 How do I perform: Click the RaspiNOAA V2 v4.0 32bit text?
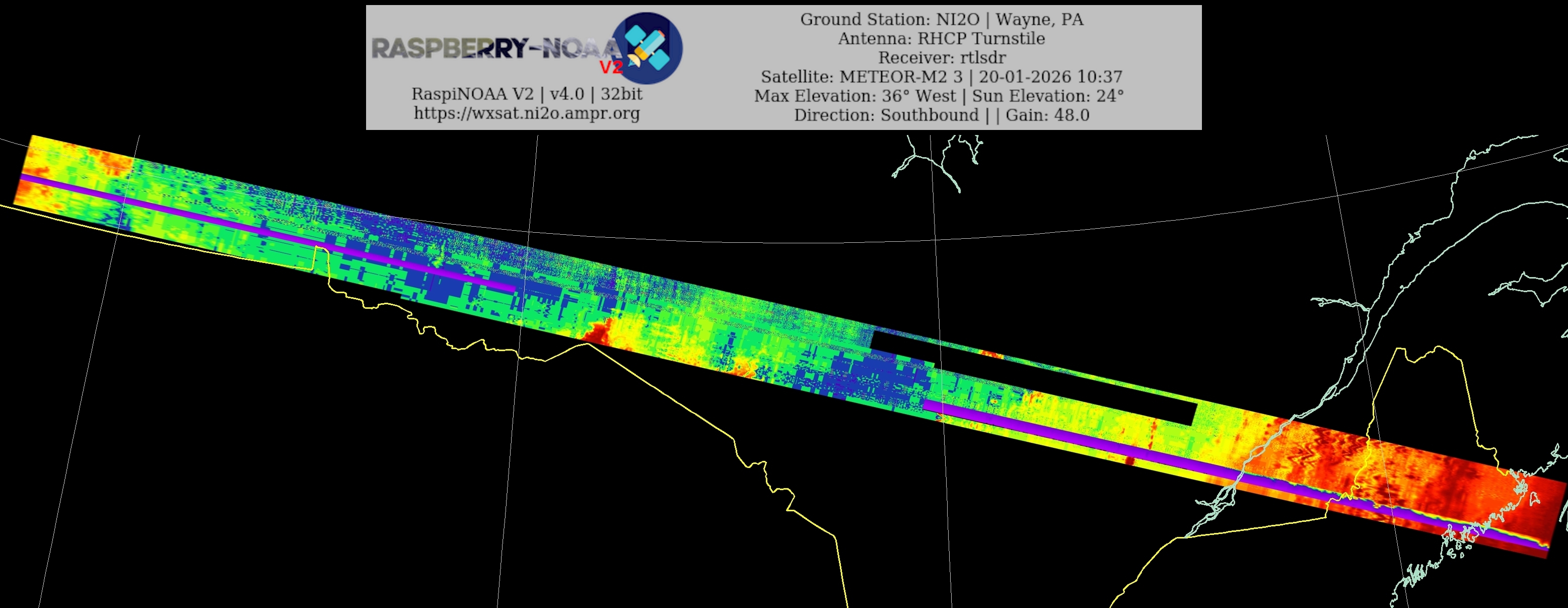coord(527,94)
